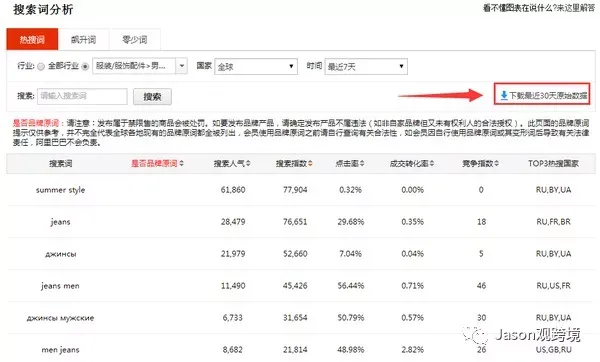This screenshot has width=600, height=362.
Task: Click the 0.57% conversion rate cell
Action: [x=412, y=318]
